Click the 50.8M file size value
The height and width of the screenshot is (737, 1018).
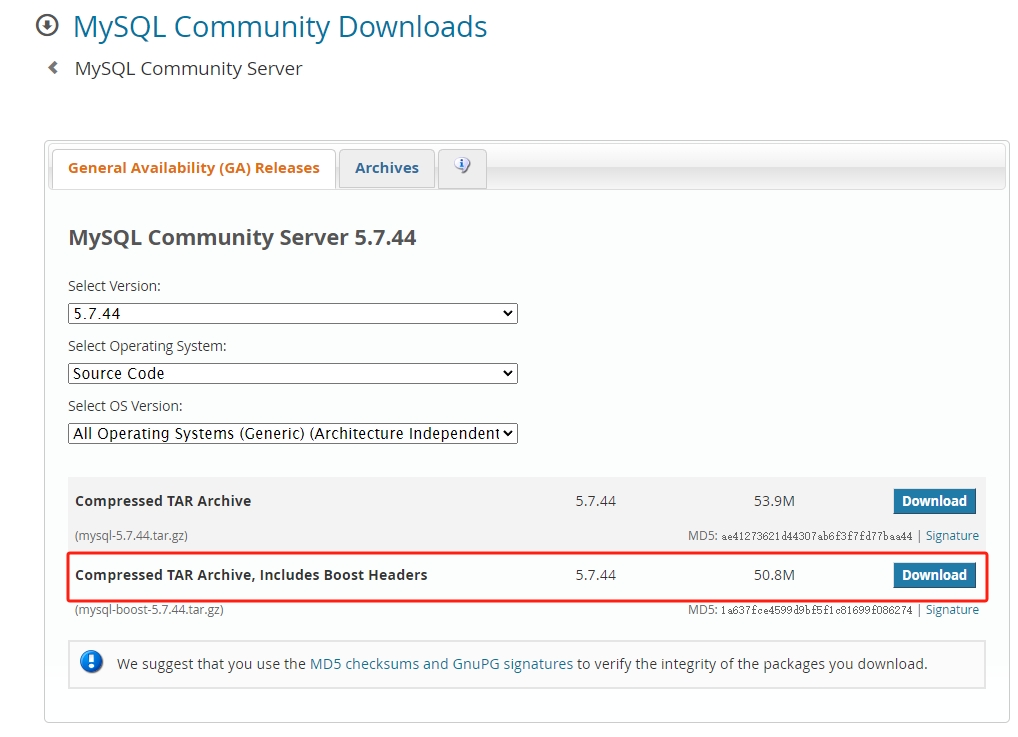coord(774,575)
